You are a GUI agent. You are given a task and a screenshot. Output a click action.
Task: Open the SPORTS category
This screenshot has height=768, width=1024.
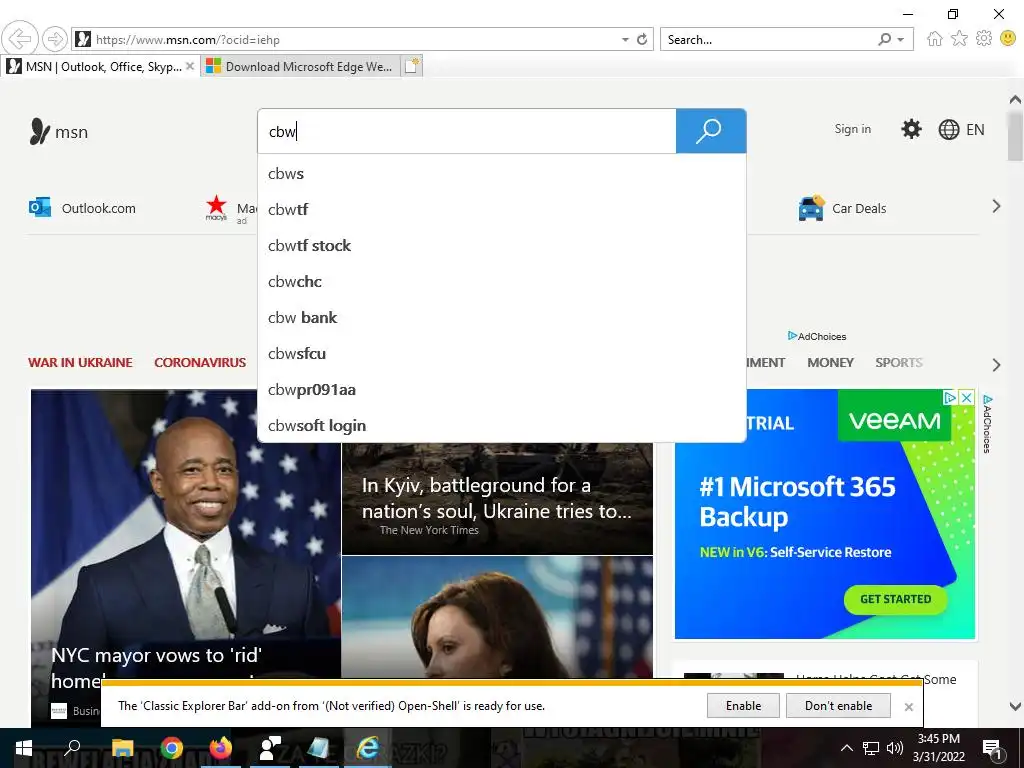click(x=899, y=362)
